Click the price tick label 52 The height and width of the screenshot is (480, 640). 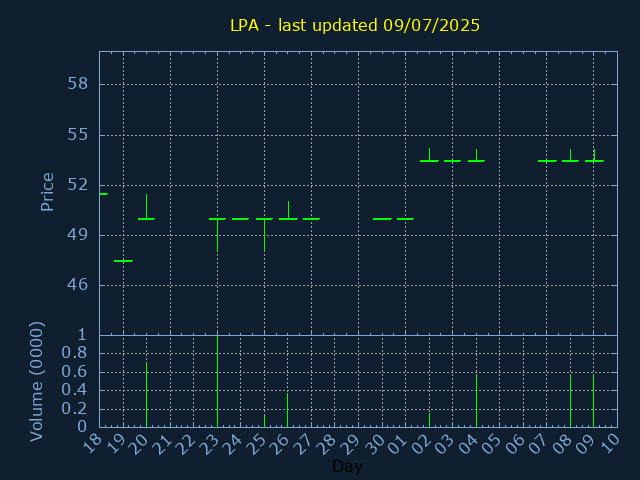(78, 185)
